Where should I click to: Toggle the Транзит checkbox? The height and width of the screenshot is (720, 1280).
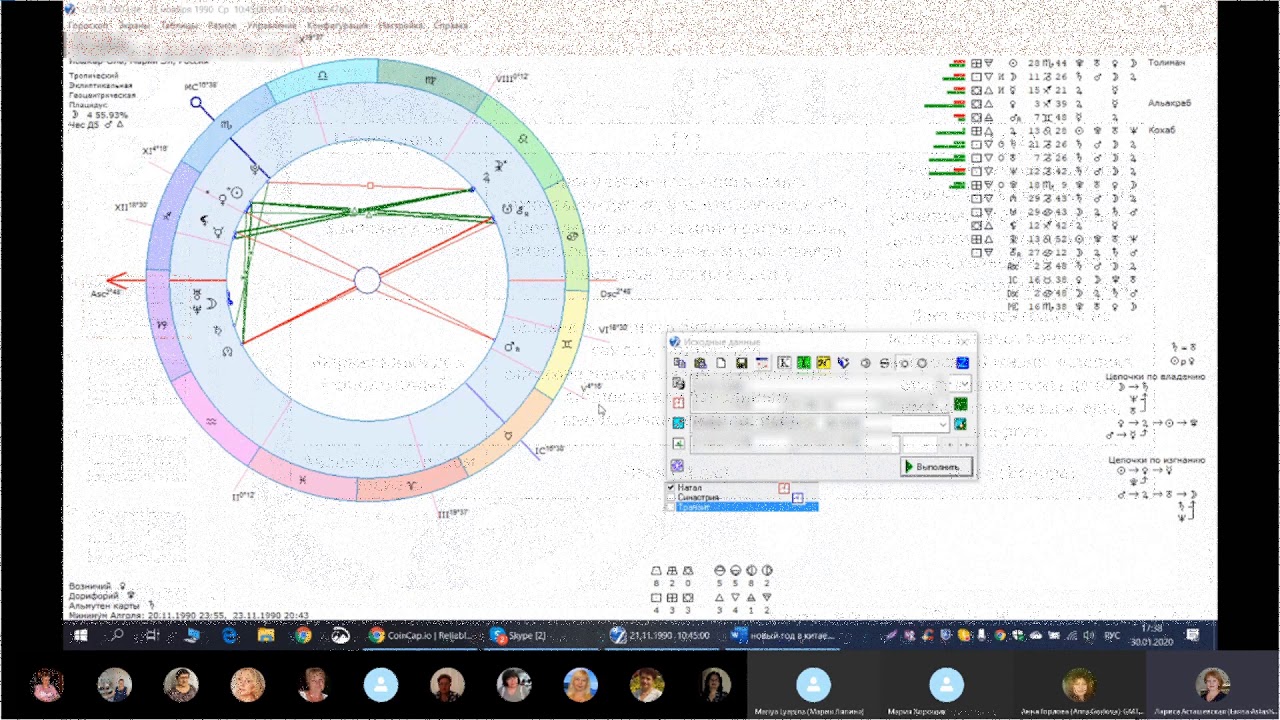click(x=671, y=507)
